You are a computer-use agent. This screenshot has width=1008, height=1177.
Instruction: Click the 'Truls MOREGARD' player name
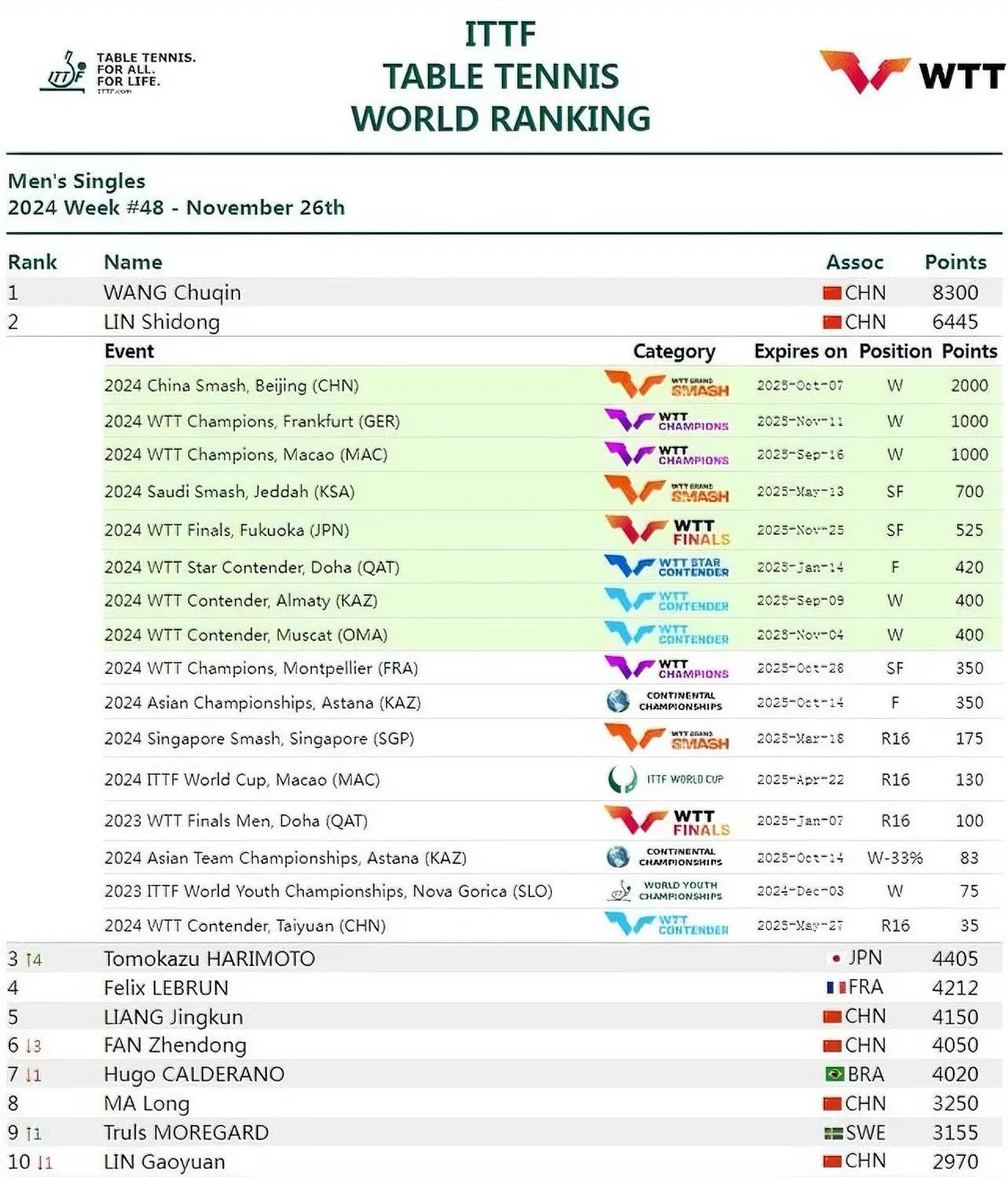coord(186,1133)
